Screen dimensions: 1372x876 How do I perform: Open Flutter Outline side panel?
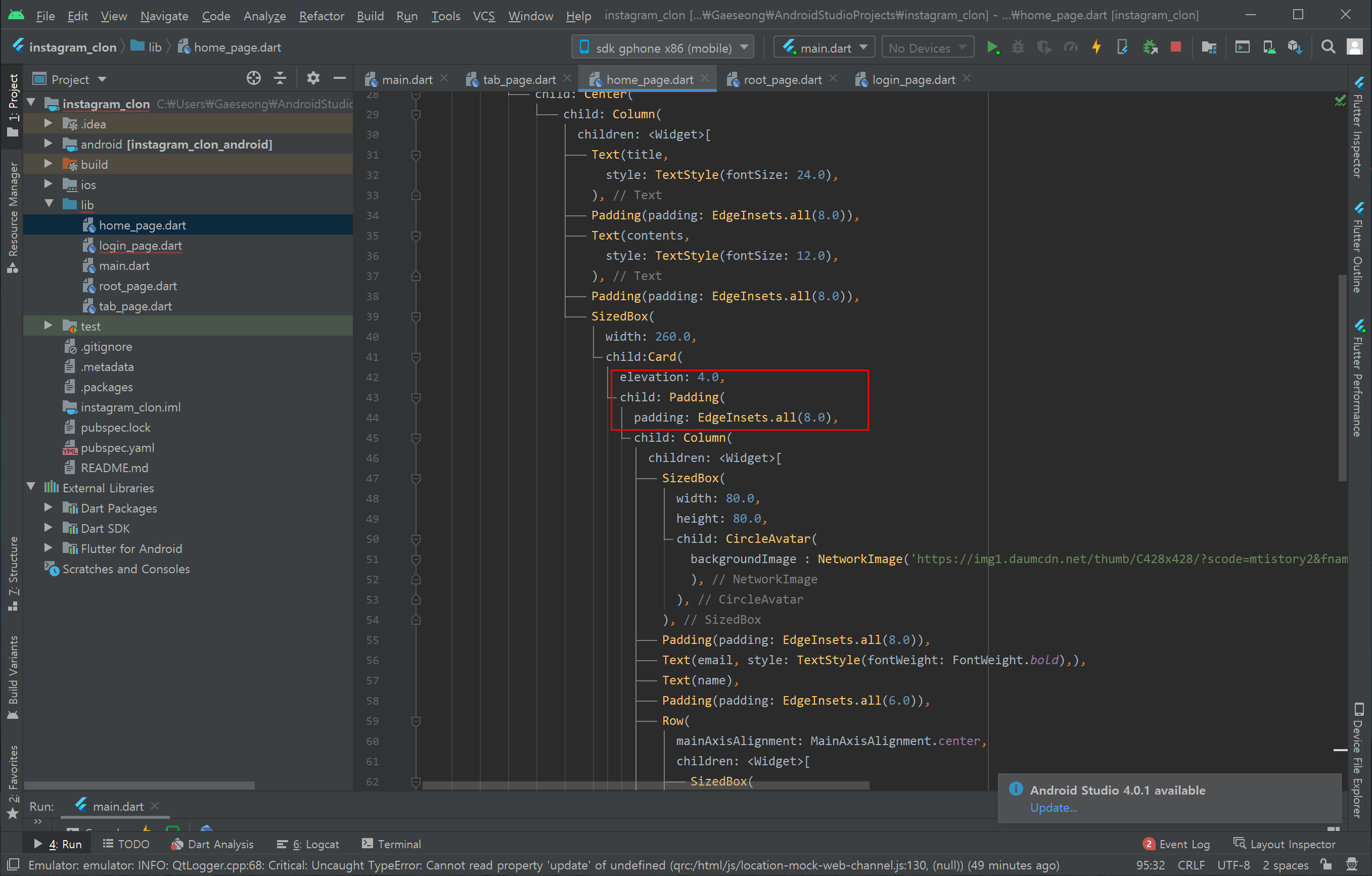(1359, 247)
